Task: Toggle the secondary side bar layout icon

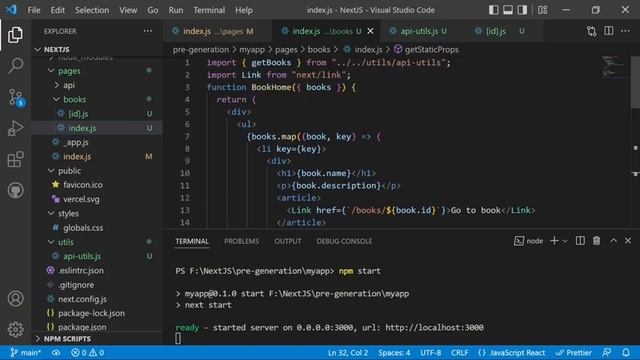Action: [x=522, y=10]
